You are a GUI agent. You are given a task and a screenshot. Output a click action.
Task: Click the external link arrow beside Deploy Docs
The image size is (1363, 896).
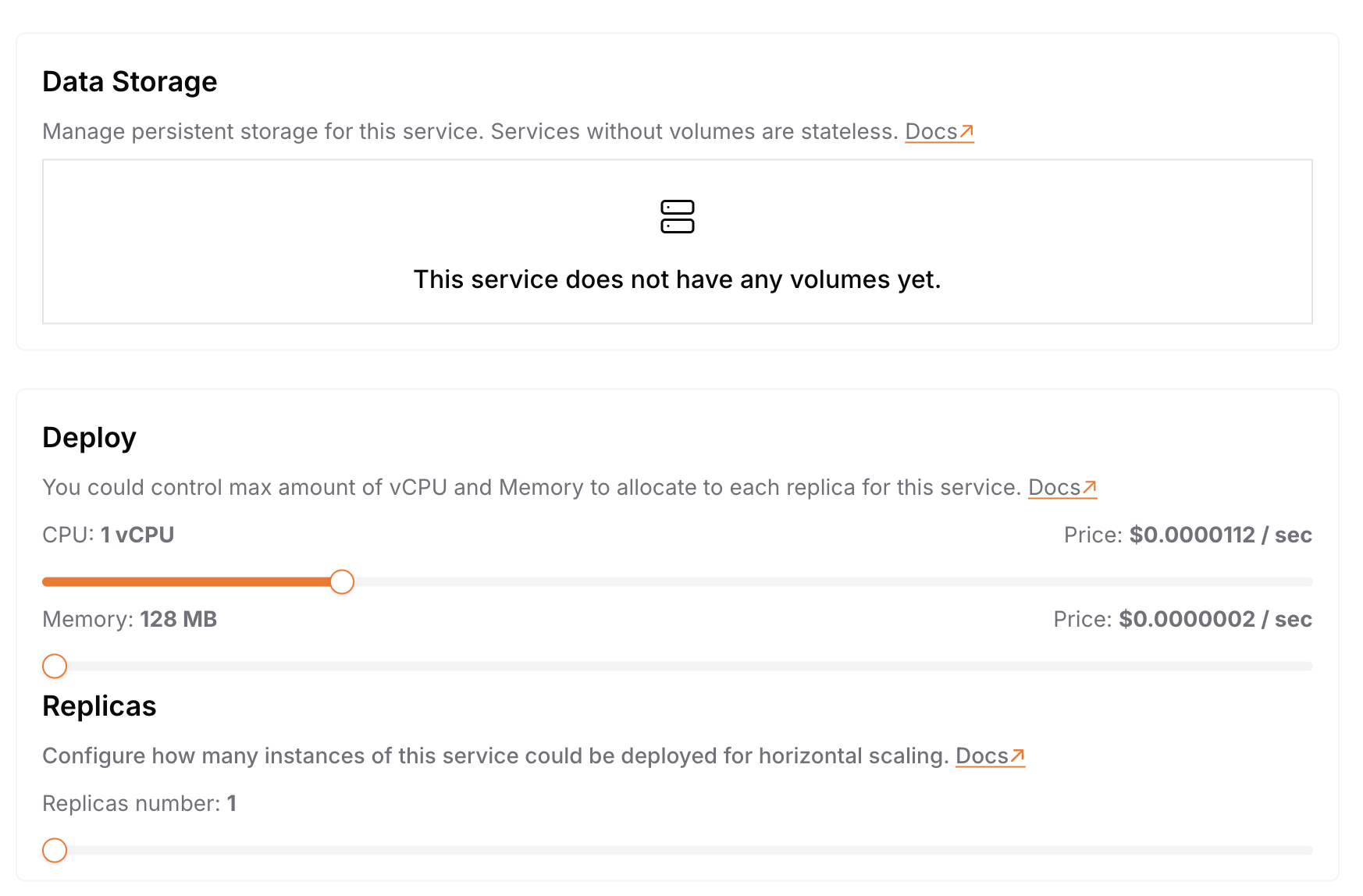(x=1091, y=484)
